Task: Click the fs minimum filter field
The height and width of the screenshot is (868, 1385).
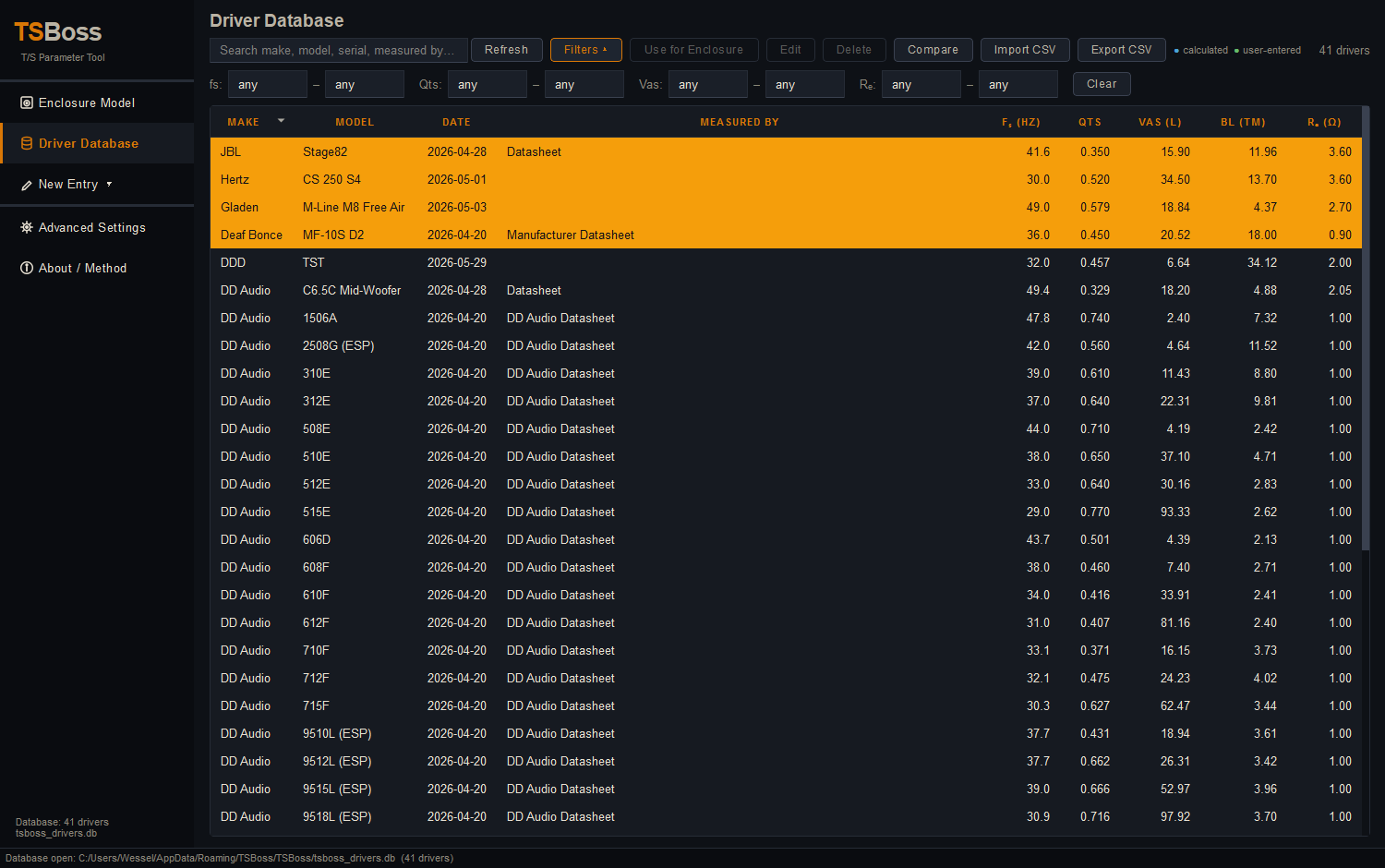Action: tap(268, 84)
